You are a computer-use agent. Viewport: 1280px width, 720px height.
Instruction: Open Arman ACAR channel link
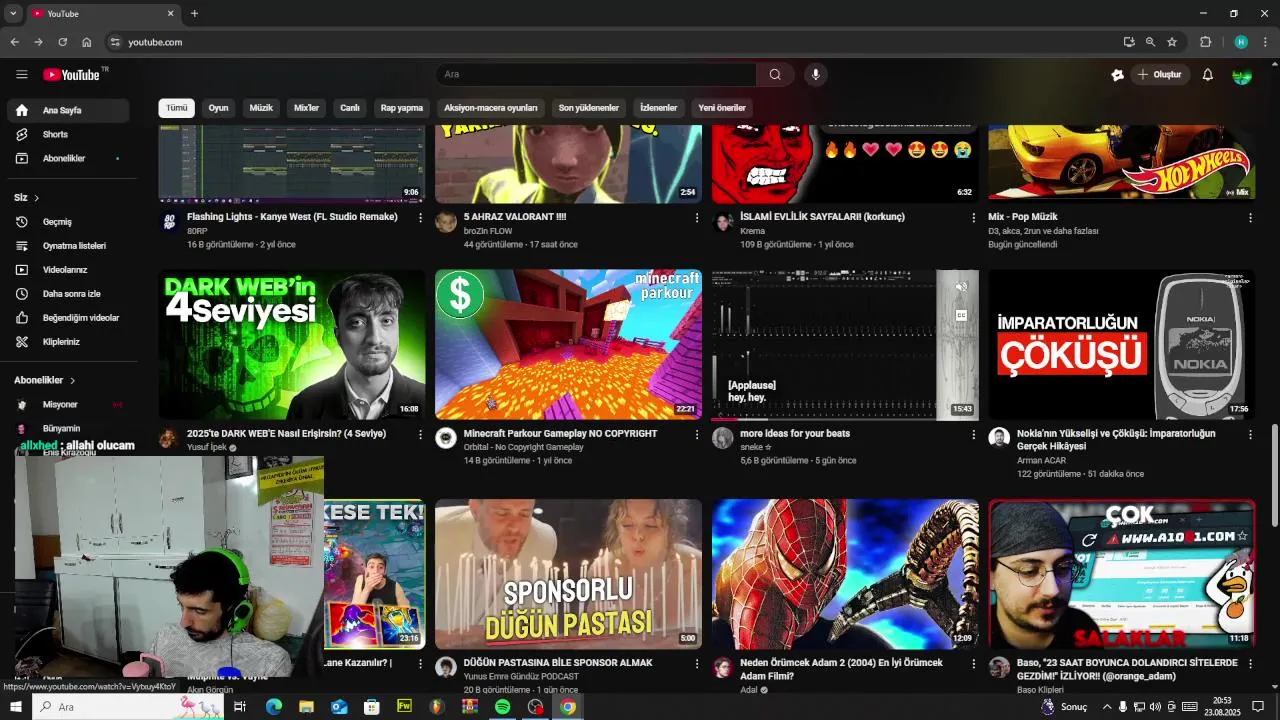(1041, 461)
